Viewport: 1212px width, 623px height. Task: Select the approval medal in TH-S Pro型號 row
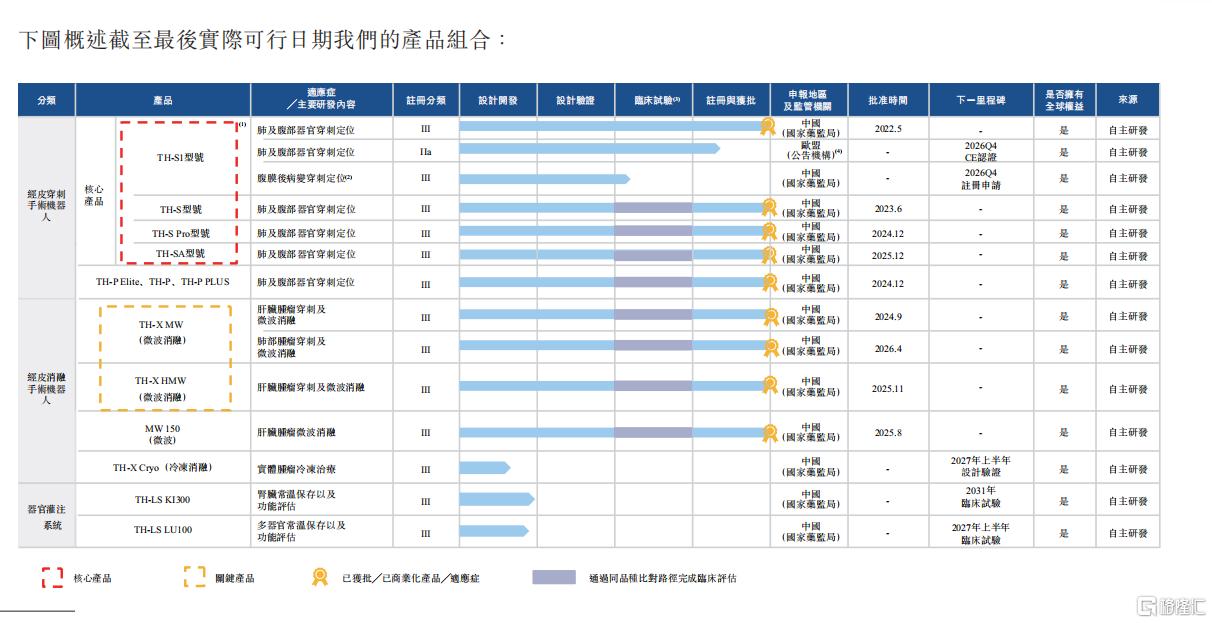(769, 231)
